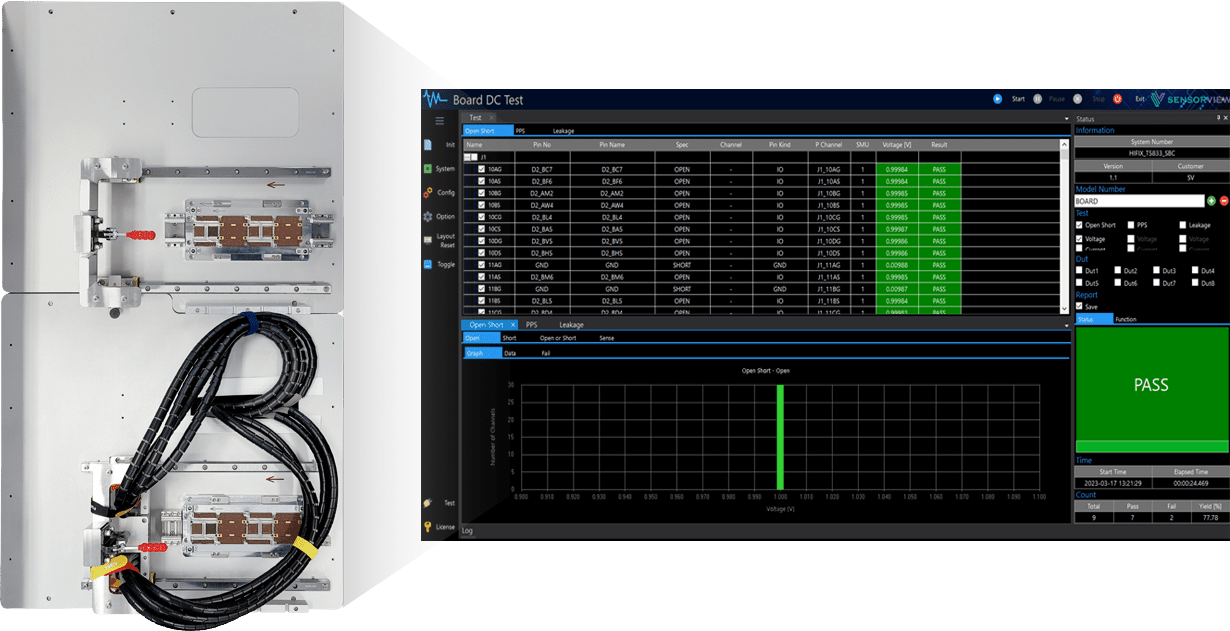Click the Board DC Test waveform logo
This screenshot has height=631, width=1230.
click(435, 99)
